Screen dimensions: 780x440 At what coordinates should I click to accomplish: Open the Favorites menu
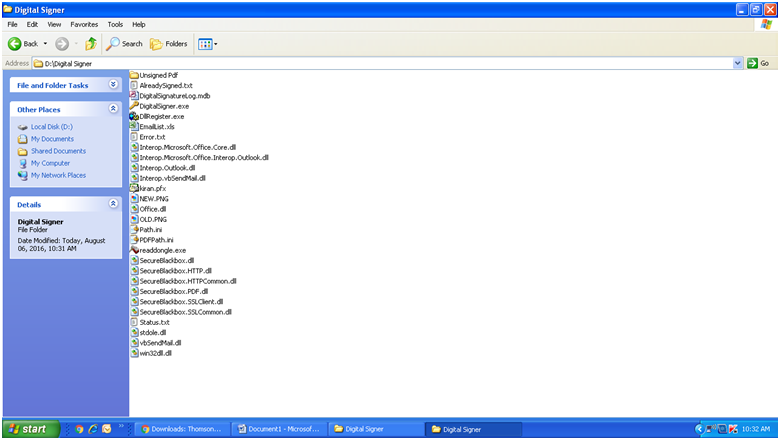pos(84,24)
